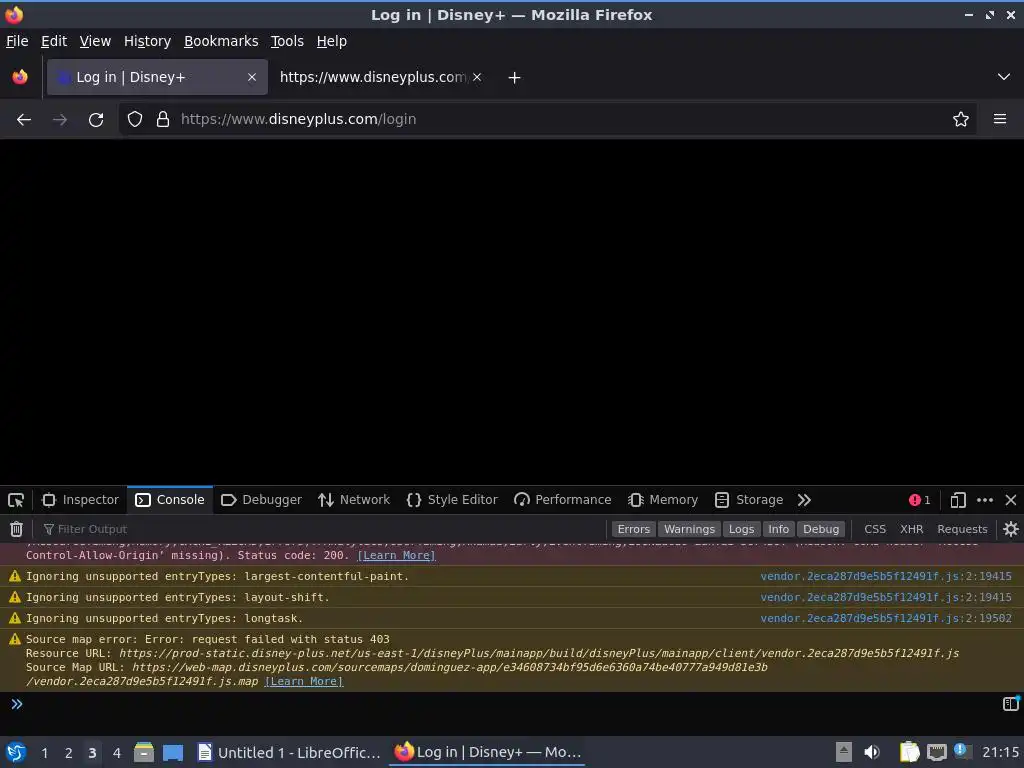Open the Edit menu
Image resolution: width=1024 pixels, height=768 pixels.
click(54, 41)
